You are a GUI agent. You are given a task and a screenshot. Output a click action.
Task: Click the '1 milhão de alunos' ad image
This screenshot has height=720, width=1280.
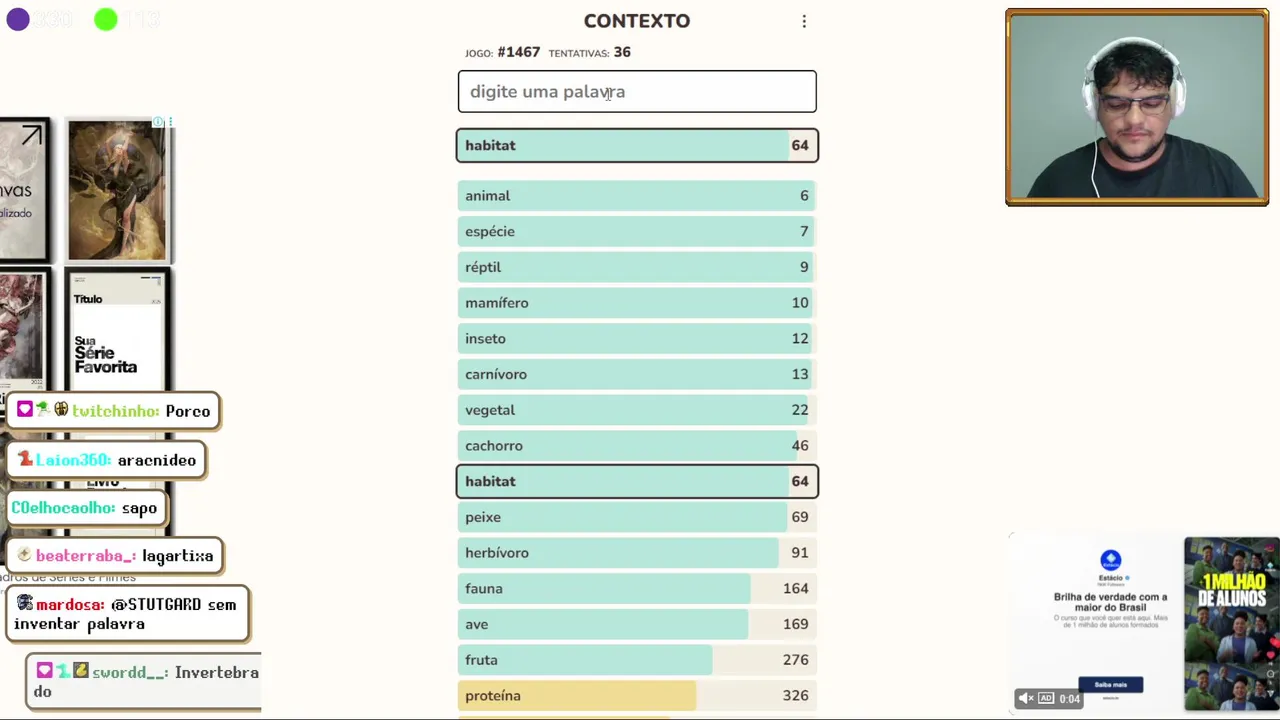pyautogui.click(x=1231, y=624)
